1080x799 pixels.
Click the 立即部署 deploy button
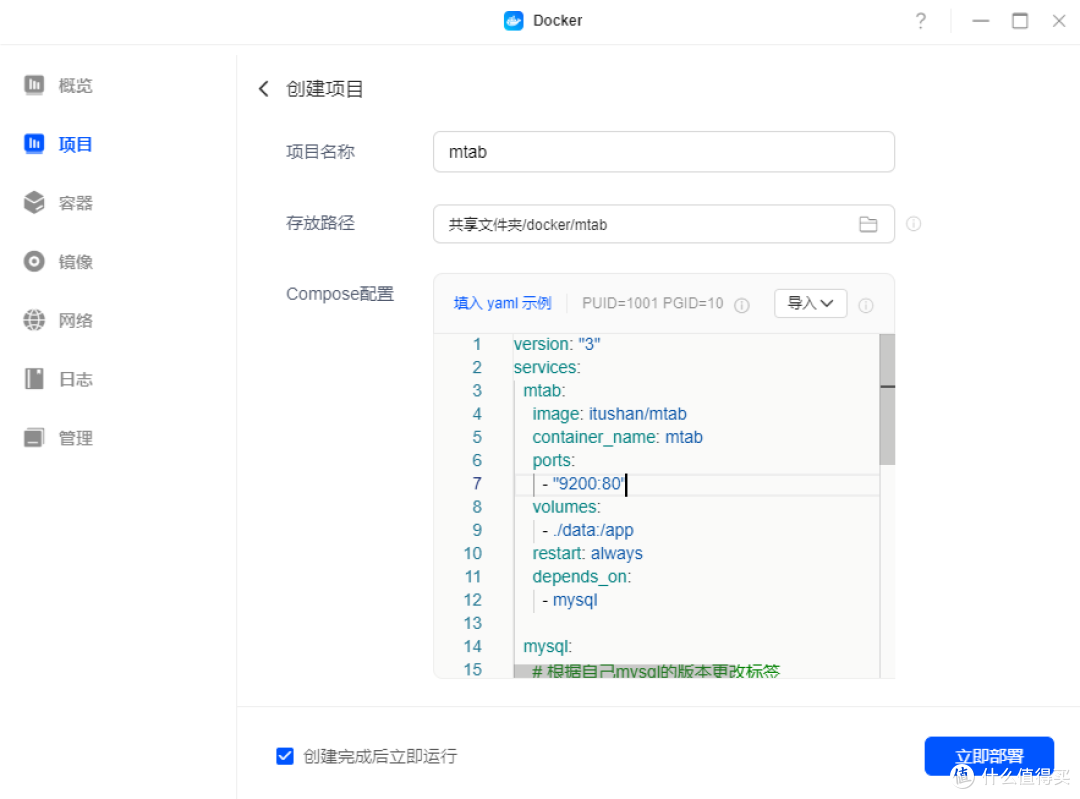click(988, 756)
